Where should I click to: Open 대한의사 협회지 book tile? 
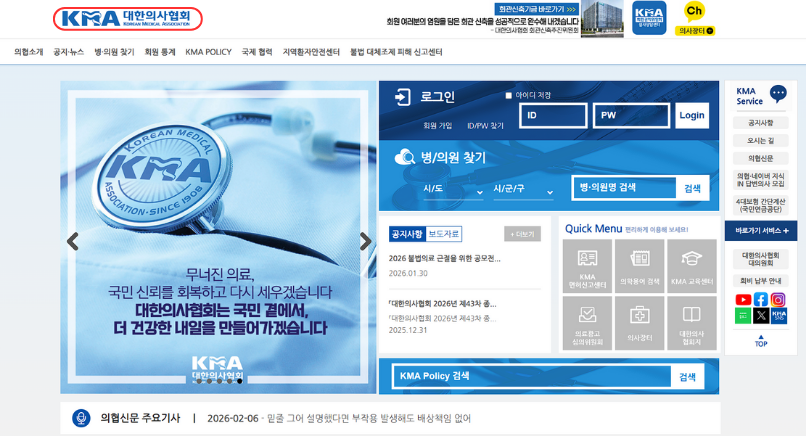tap(692, 323)
